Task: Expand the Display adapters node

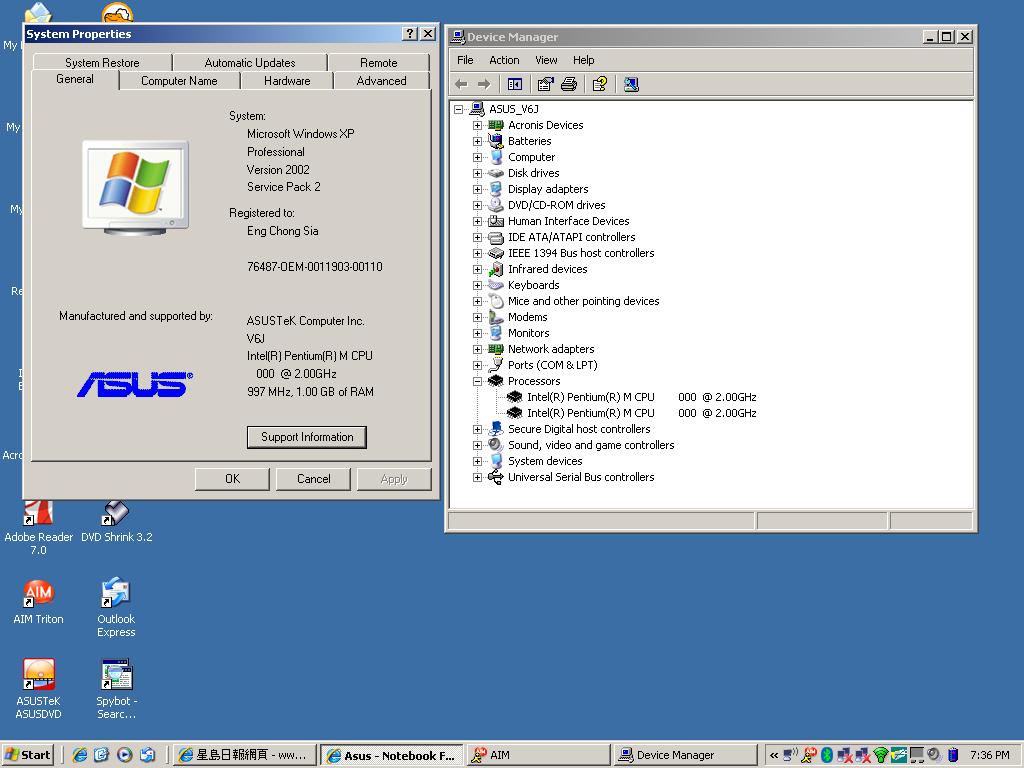Action: (x=477, y=189)
